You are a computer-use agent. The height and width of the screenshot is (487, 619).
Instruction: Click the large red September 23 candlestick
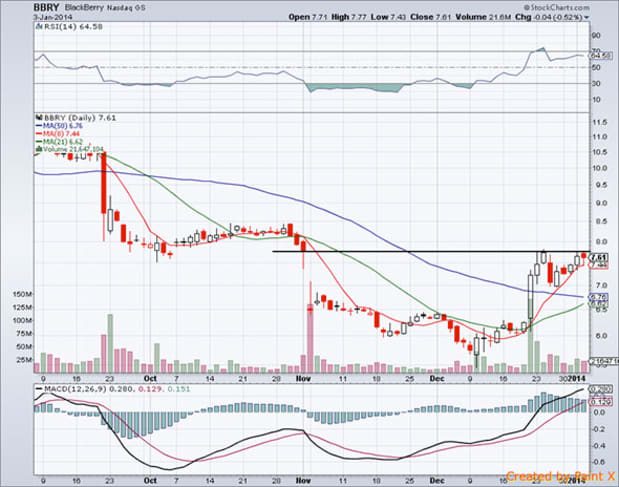pos(104,183)
